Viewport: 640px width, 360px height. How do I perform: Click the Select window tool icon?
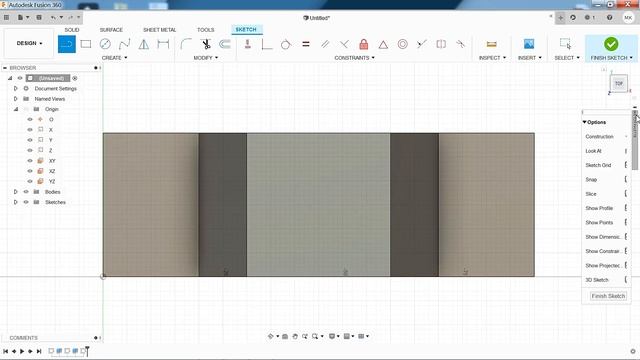coord(566,43)
